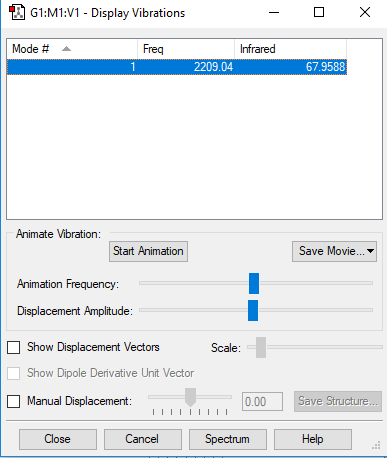The image size is (387, 458).
Task: Sort by the Infrared column header
Action: 290,49
